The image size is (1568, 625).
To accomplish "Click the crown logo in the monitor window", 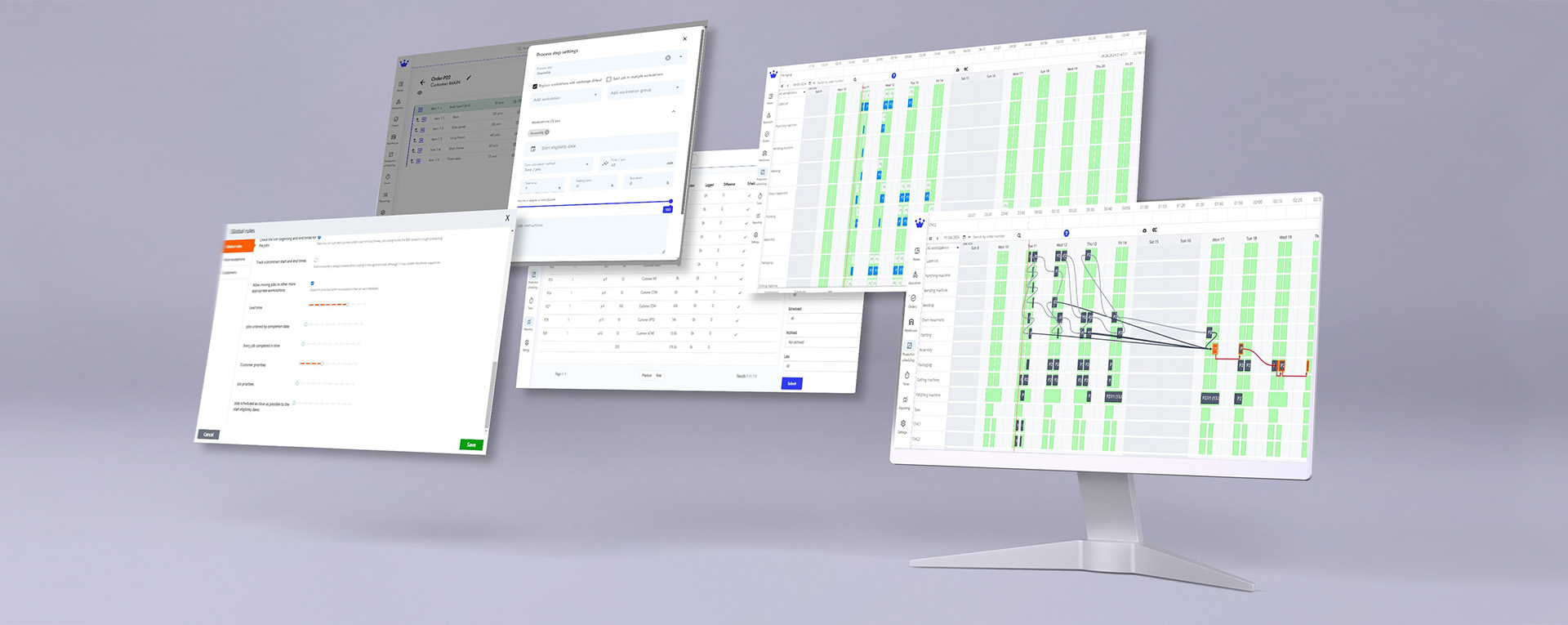I will (920, 223).
